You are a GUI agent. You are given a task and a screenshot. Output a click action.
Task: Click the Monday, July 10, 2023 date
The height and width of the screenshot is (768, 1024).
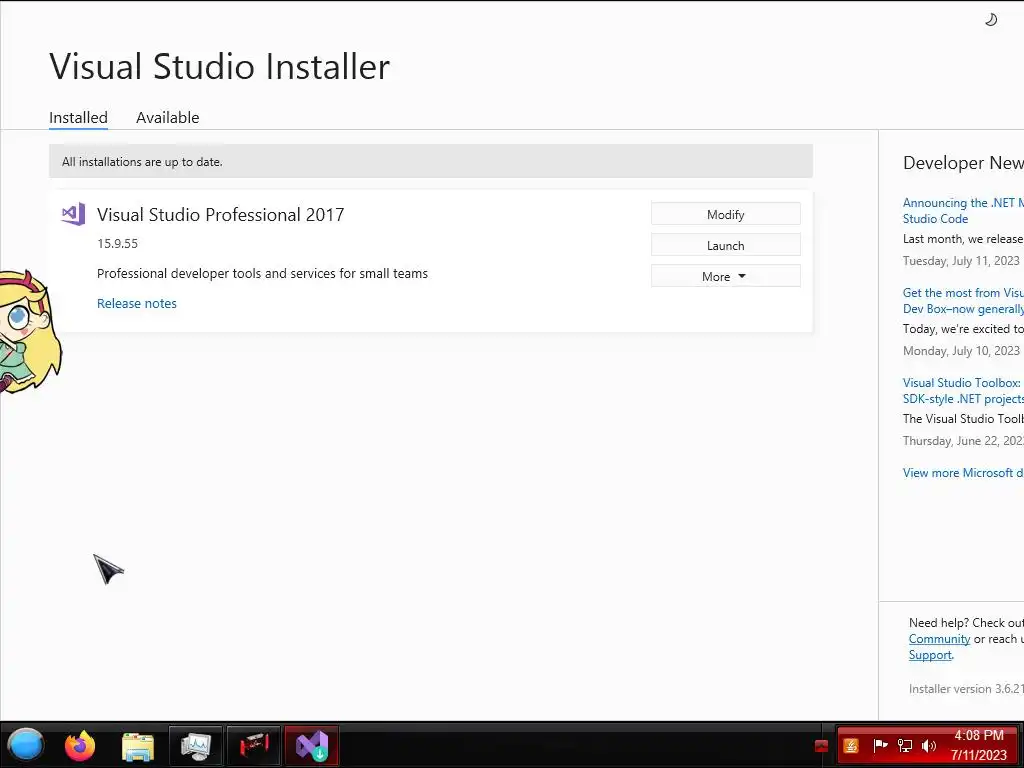961,351
